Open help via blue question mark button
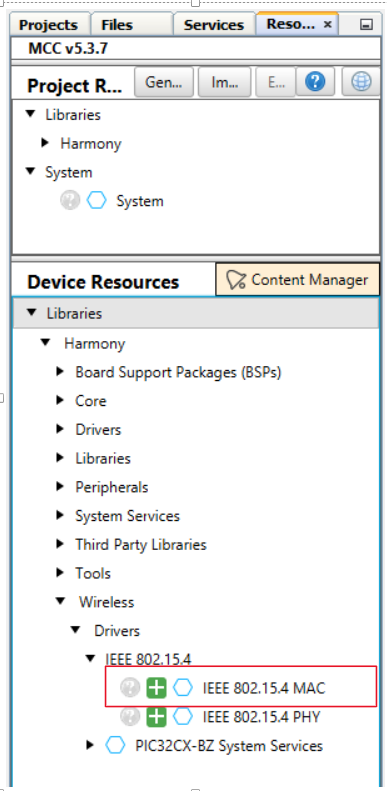The image size is (387, 791). [x=315, y=82]
